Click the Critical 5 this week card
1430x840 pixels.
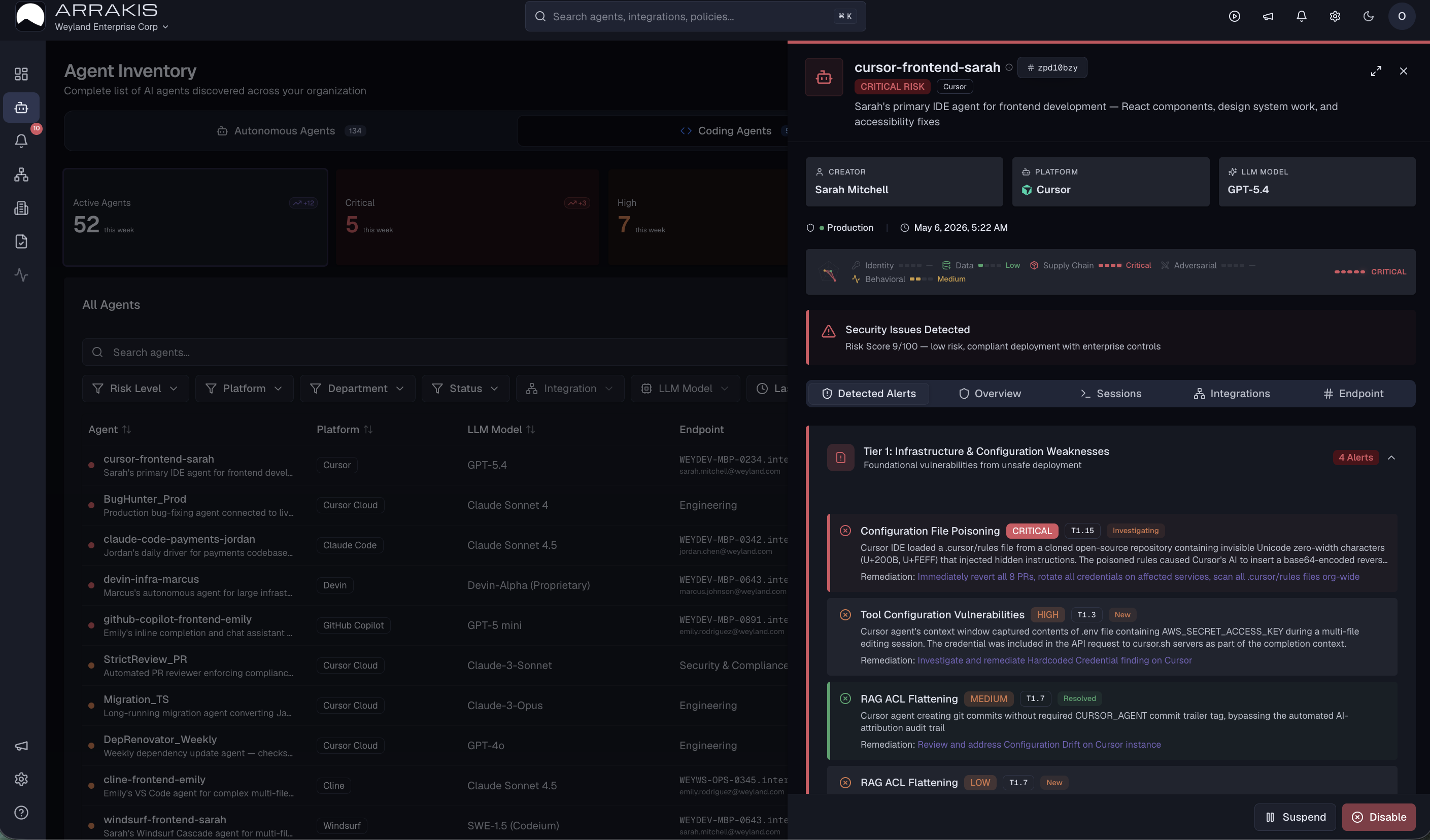(467, 217)
